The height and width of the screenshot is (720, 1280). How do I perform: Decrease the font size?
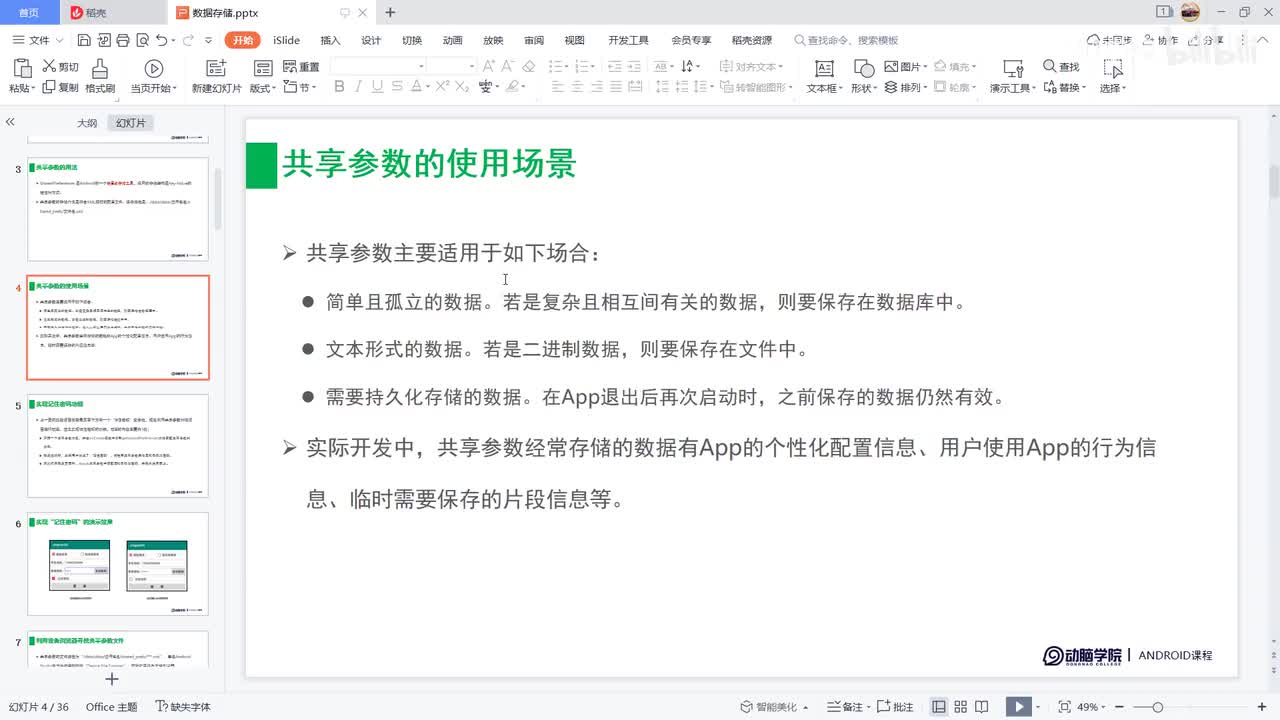[508, 67]
